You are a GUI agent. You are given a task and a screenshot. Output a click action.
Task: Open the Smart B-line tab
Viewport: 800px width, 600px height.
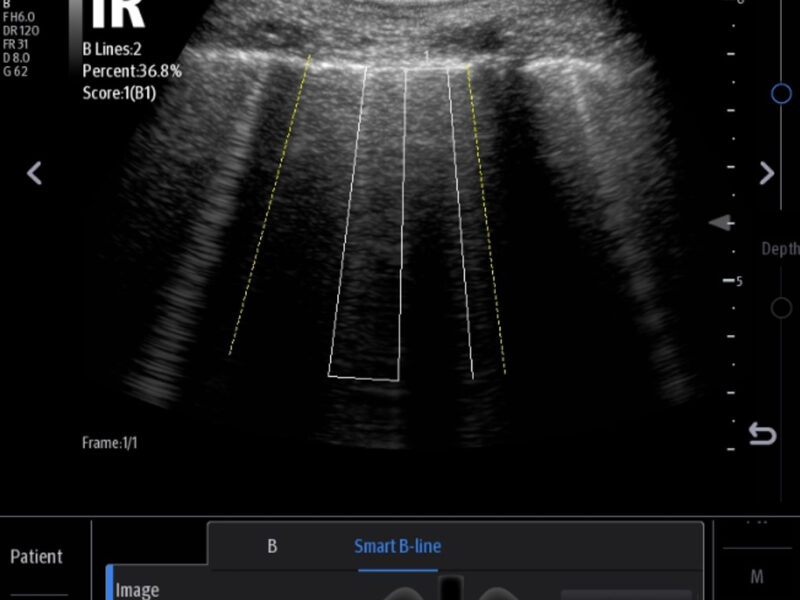click(x=397, y=546)
